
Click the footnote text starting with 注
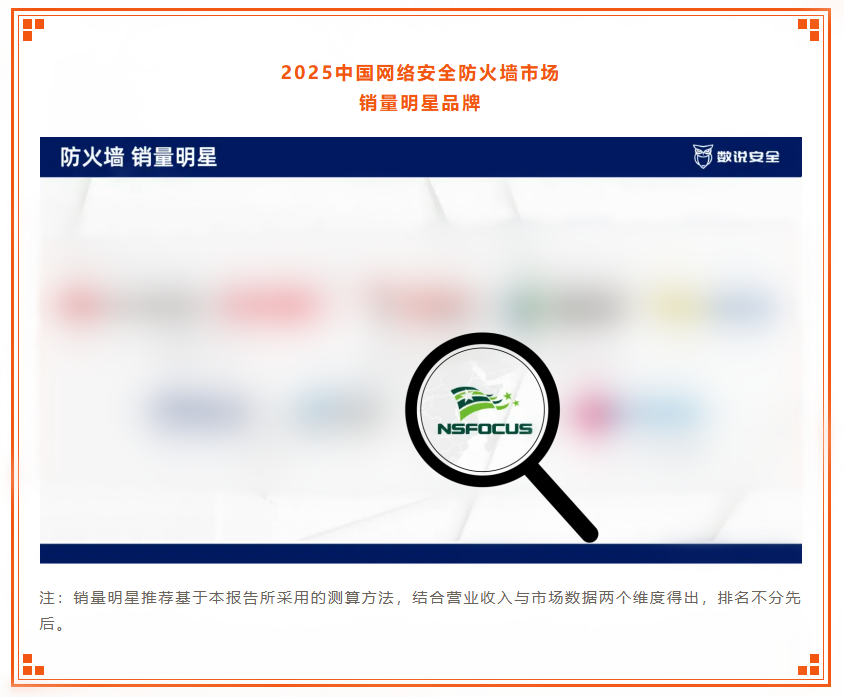click(x=420, y=610)
